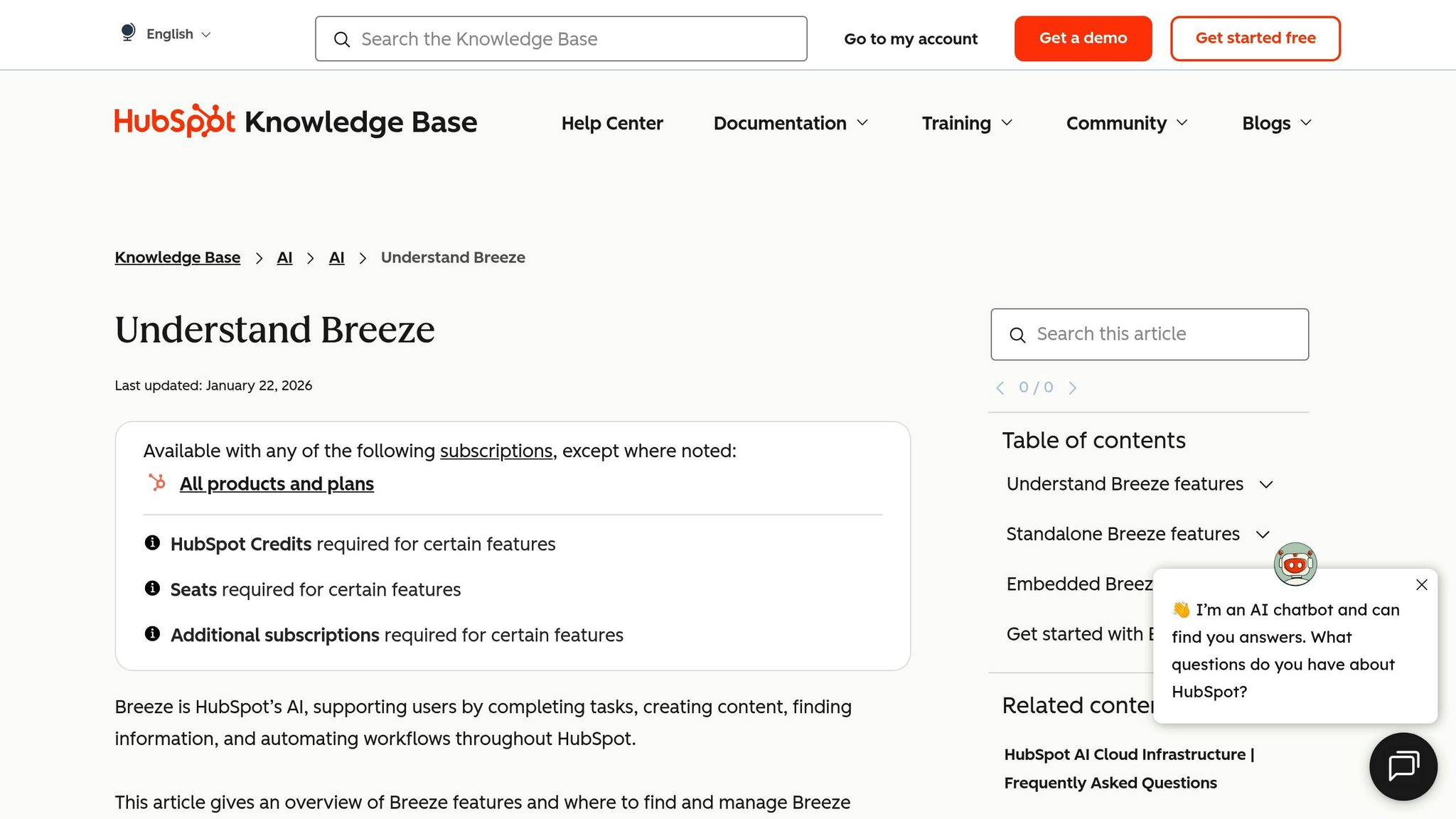Select the sprocket icon beside All products and plans

157,483
